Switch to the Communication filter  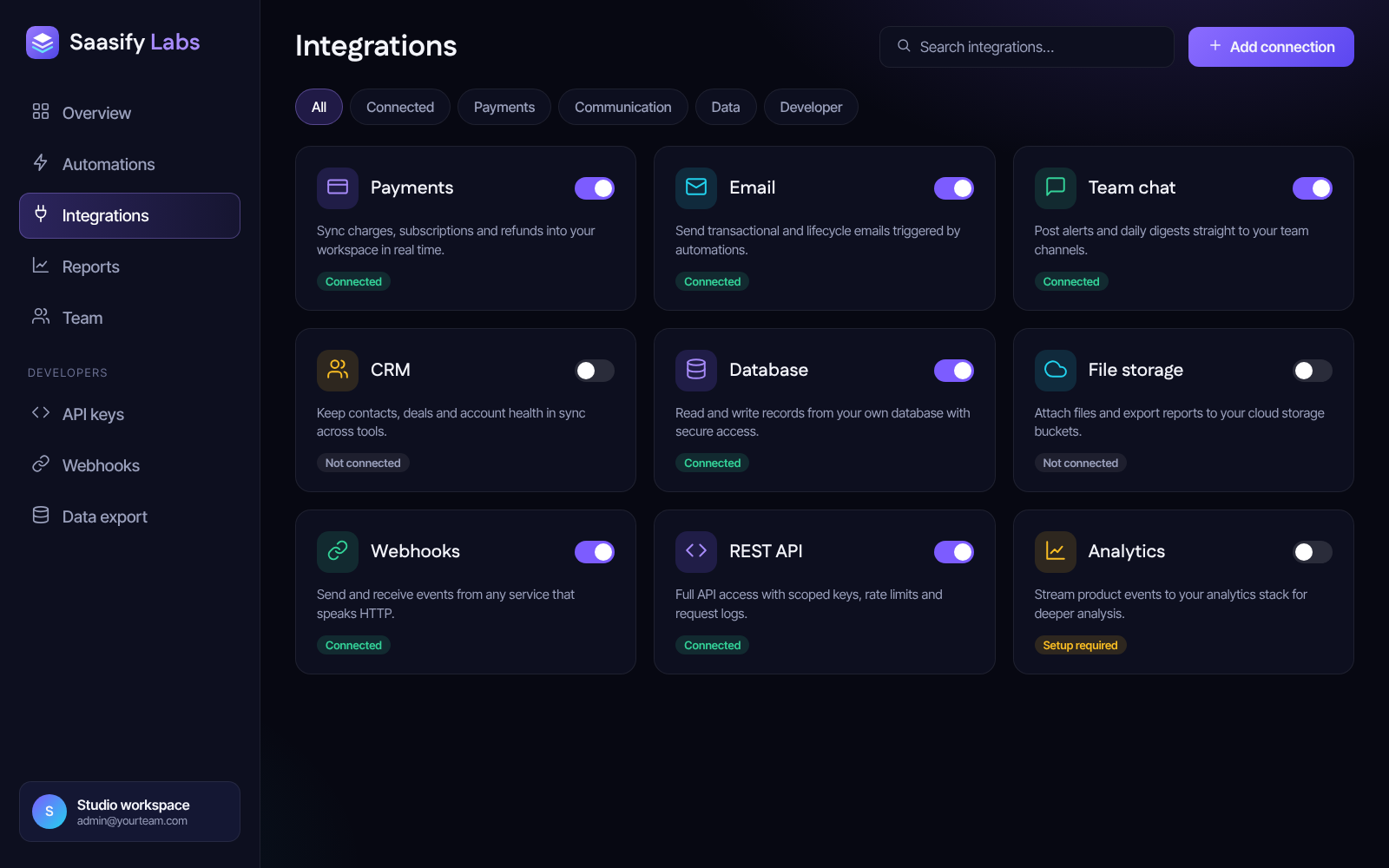click(623, 107)
